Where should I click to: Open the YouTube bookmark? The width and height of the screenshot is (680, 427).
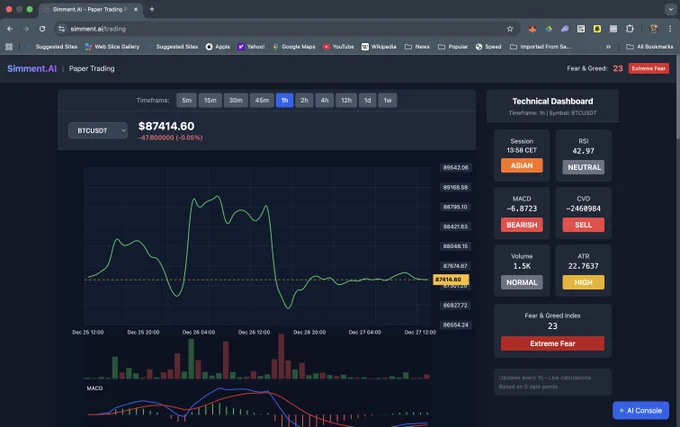click(338, 46)
